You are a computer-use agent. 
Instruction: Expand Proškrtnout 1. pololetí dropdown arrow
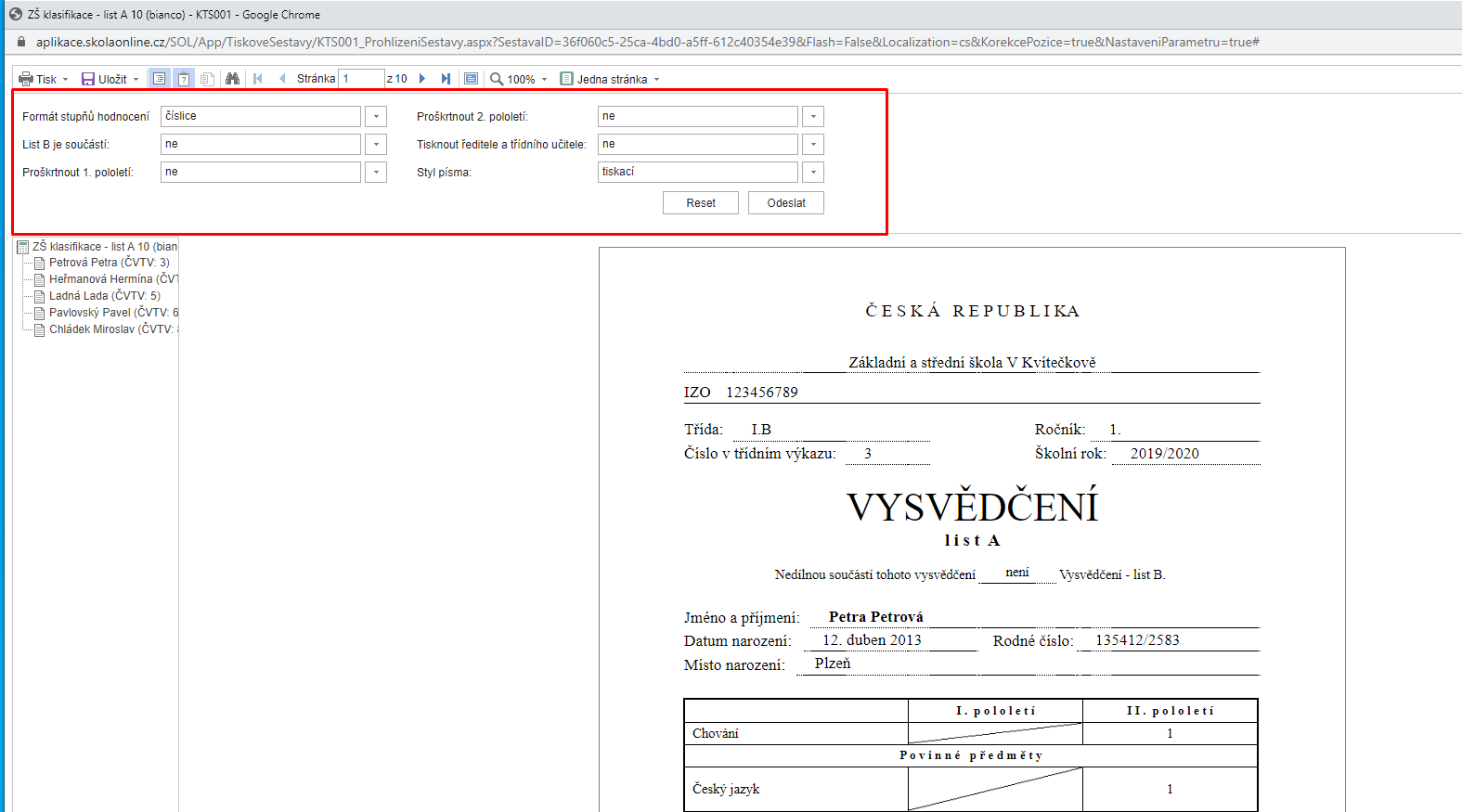click(376, 172)
